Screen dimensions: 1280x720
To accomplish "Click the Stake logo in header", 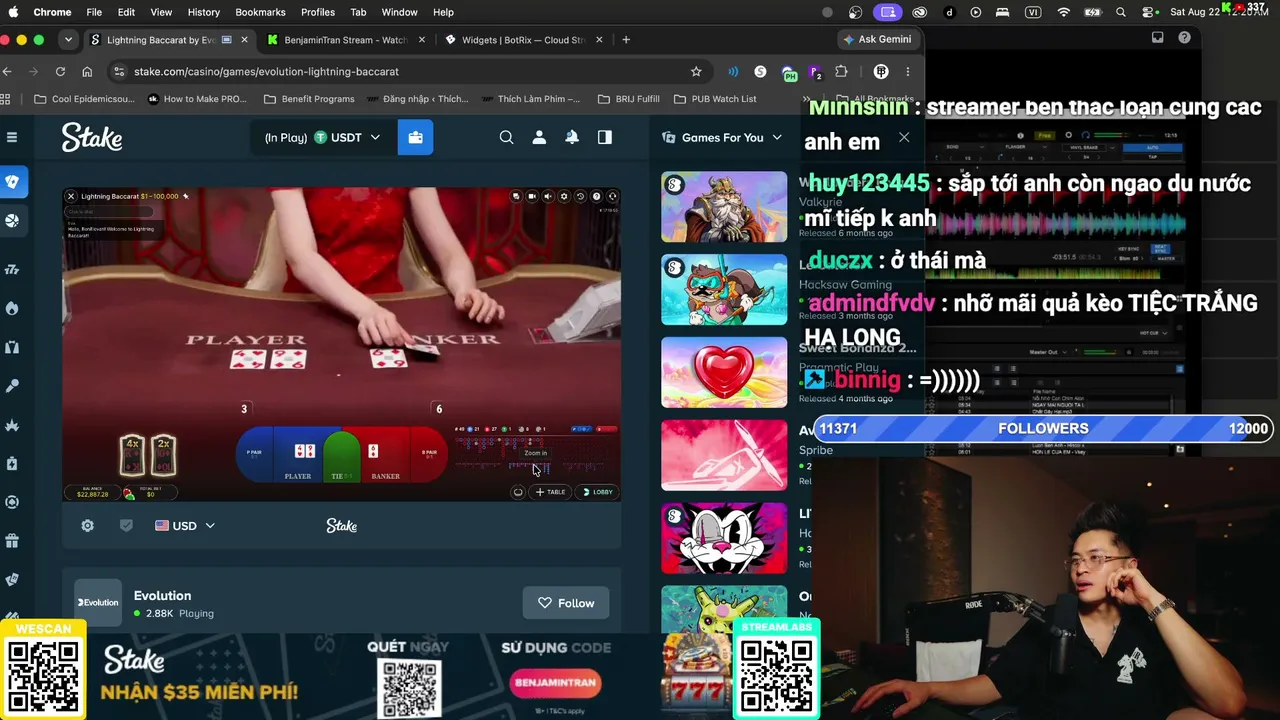I will coord(92,137).
